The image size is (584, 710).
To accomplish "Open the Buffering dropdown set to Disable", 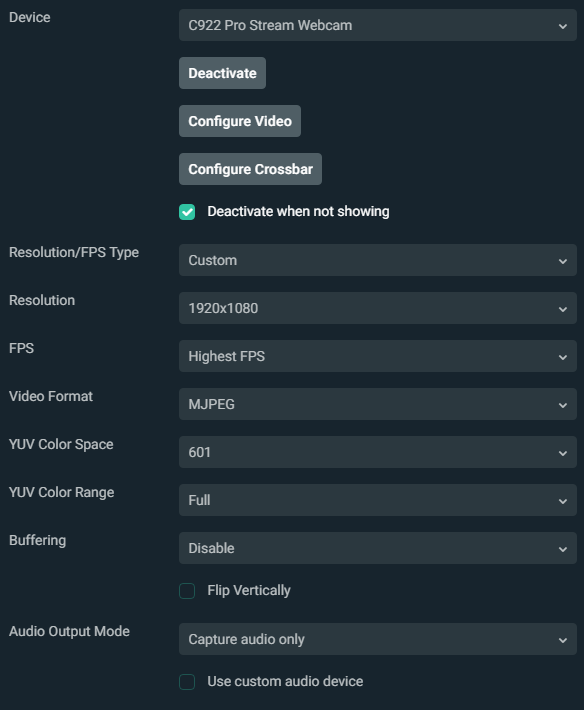I will coord(378,548).
